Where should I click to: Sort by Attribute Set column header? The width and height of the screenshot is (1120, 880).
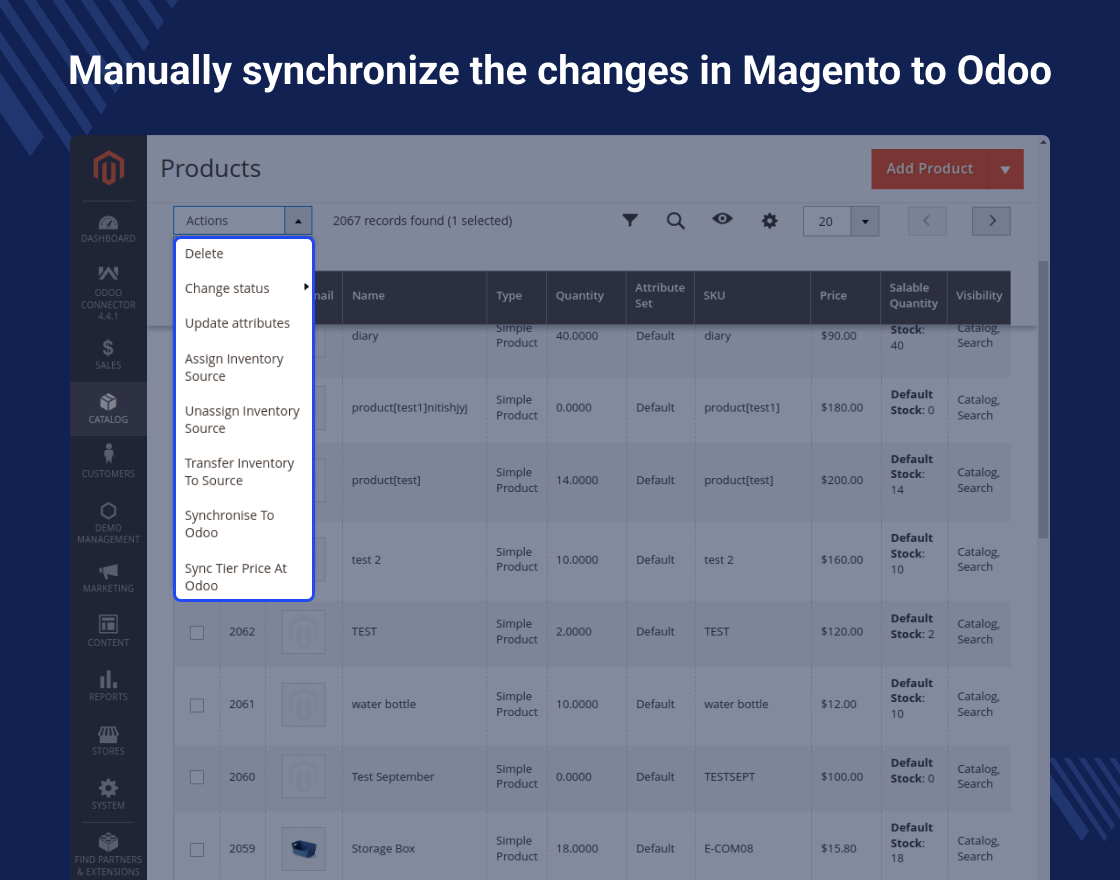coord(660,296)
